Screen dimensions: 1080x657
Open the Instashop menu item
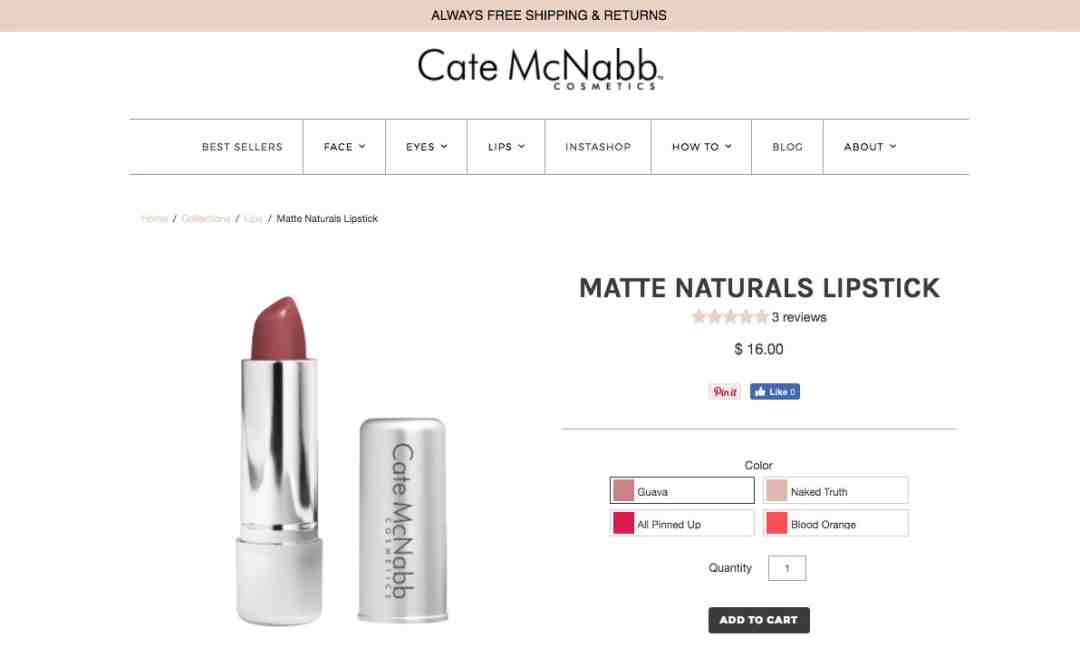(x=598, y=147)
